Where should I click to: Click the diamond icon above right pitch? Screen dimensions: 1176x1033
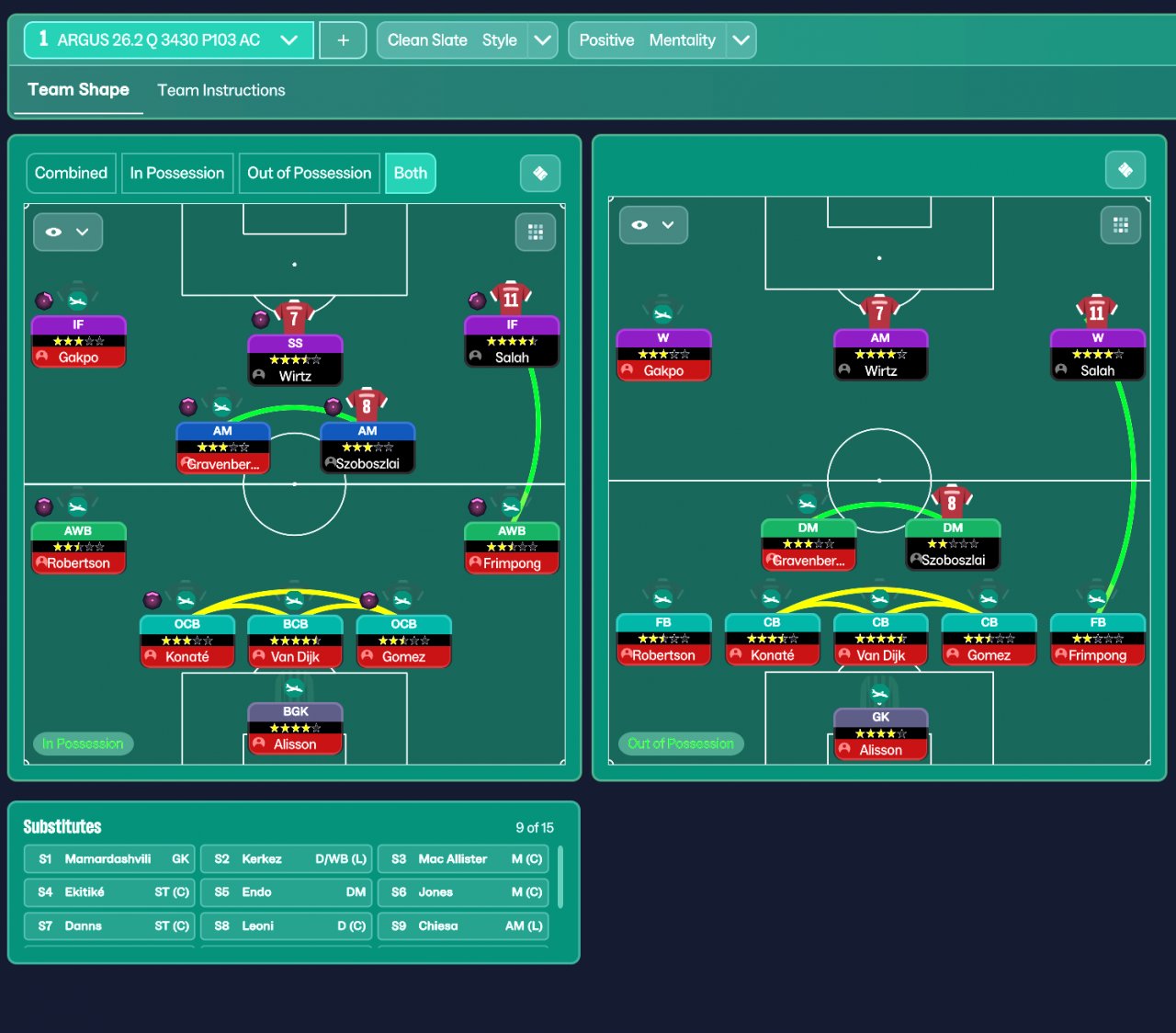pos(1125,170)
